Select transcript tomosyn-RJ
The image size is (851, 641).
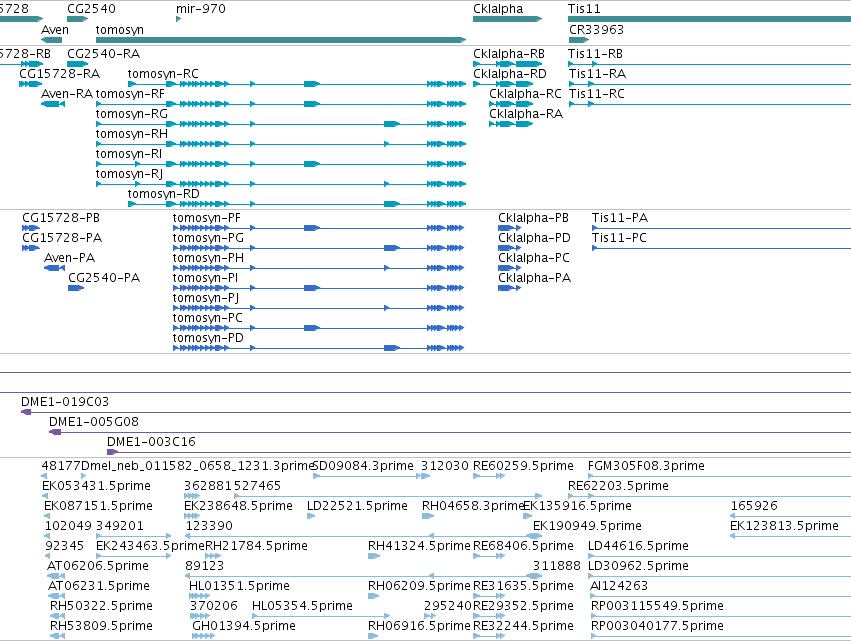click(129, 174)
